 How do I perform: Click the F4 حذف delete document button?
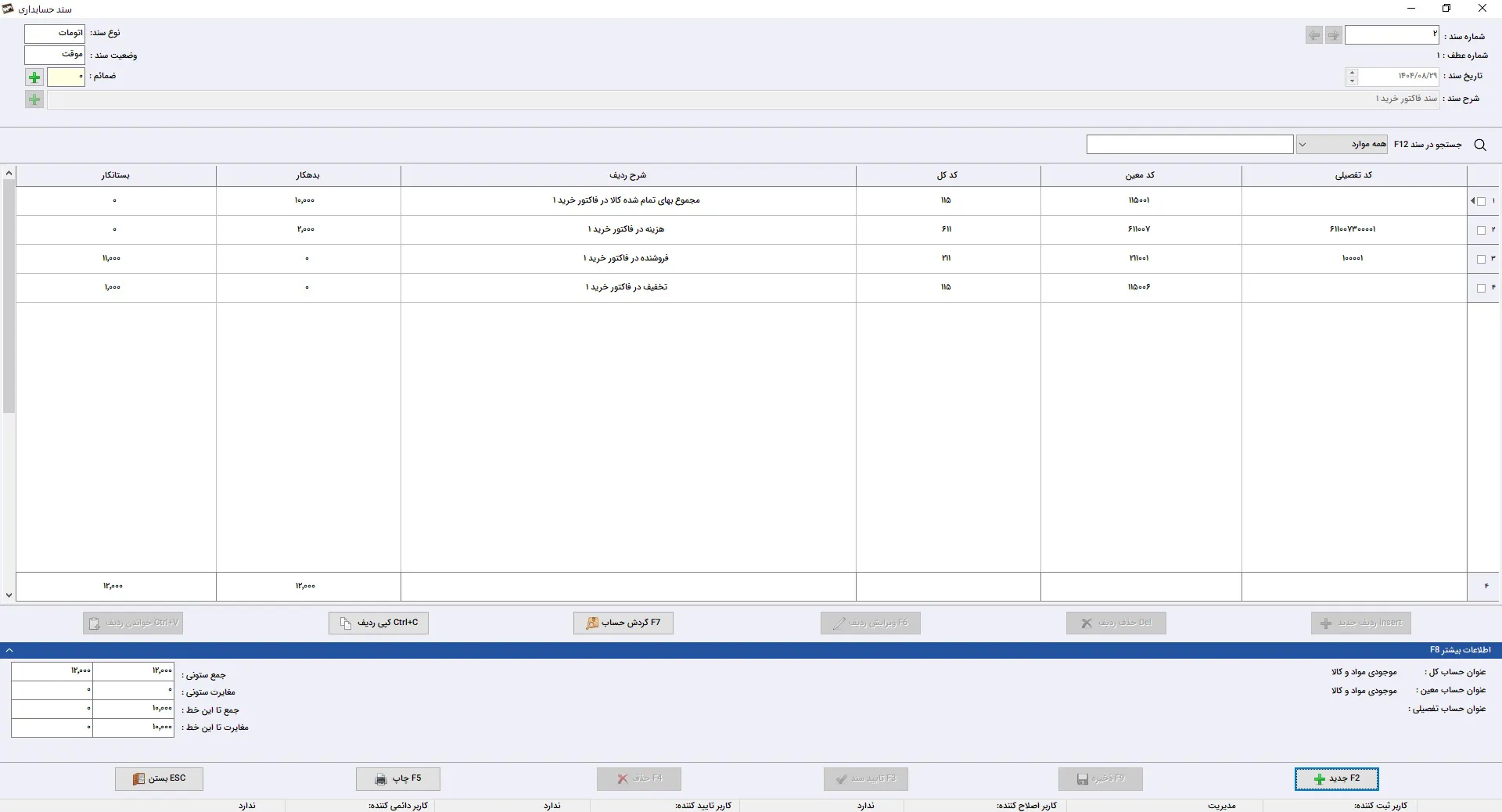click(639, 778)
